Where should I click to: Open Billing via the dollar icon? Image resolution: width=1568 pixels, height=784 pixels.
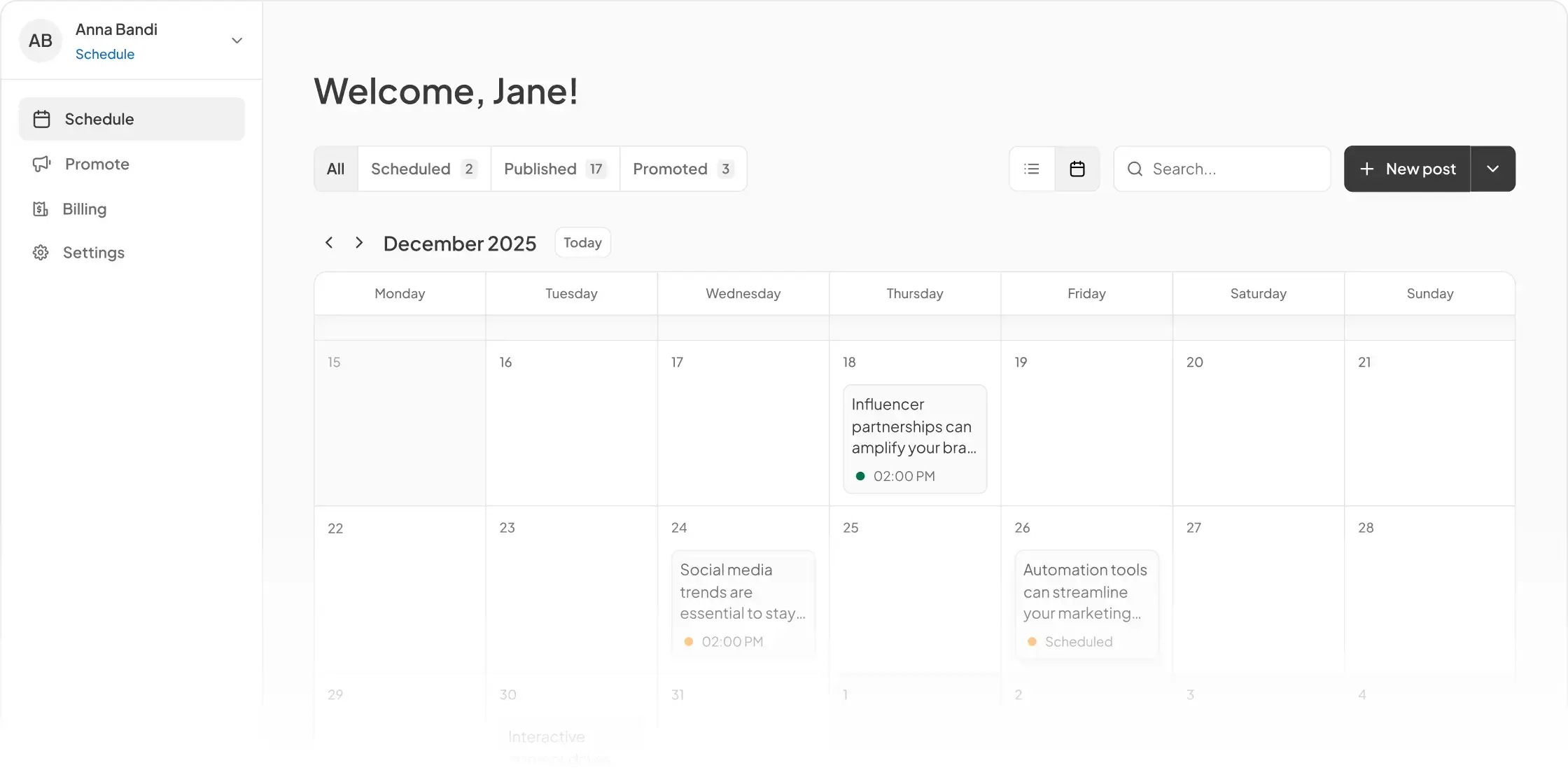click(41, 209)
